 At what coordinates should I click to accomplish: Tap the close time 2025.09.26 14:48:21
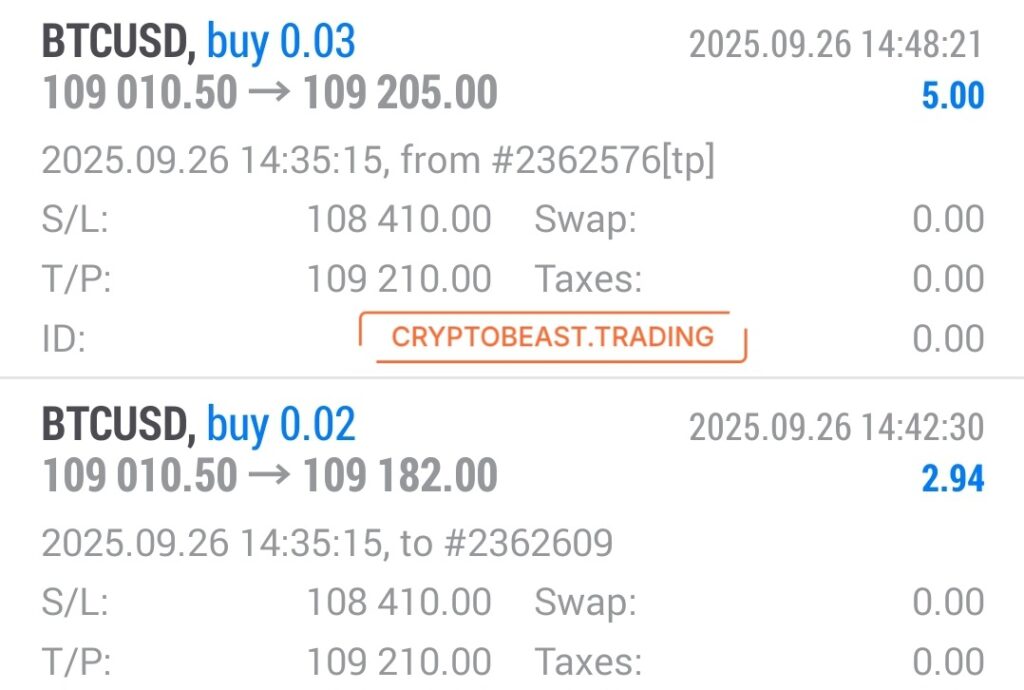[x=836, y=45]
